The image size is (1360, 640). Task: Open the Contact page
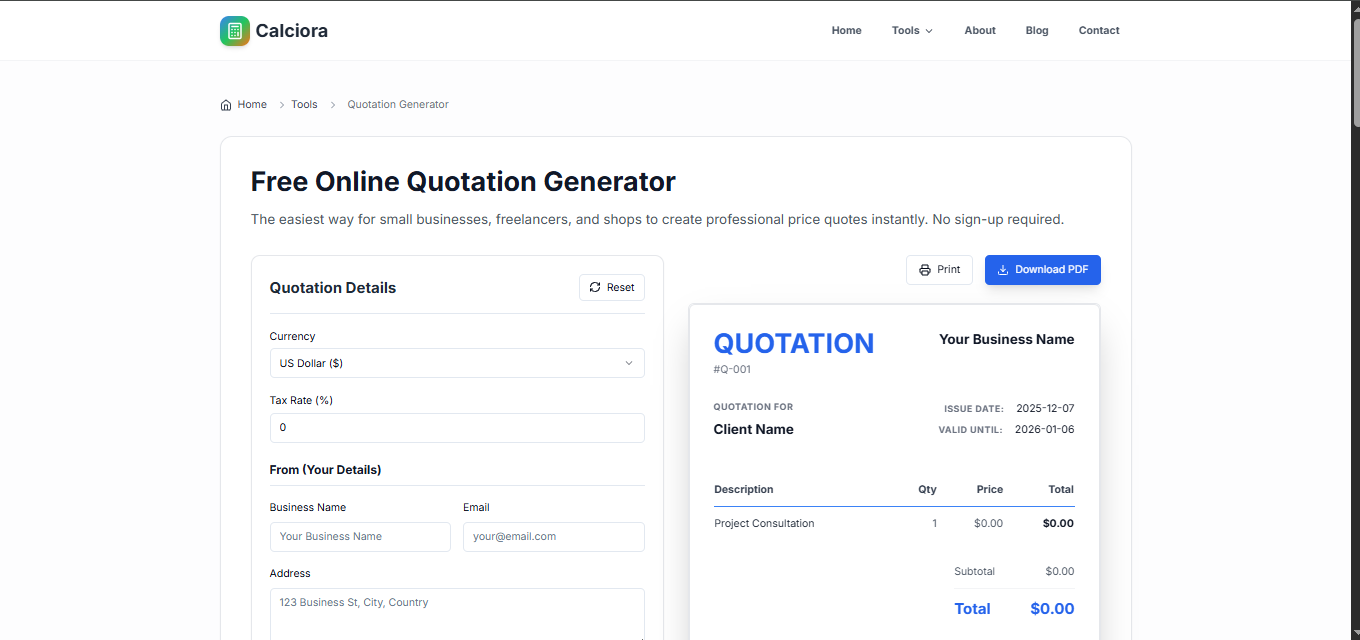(1098, 30)
